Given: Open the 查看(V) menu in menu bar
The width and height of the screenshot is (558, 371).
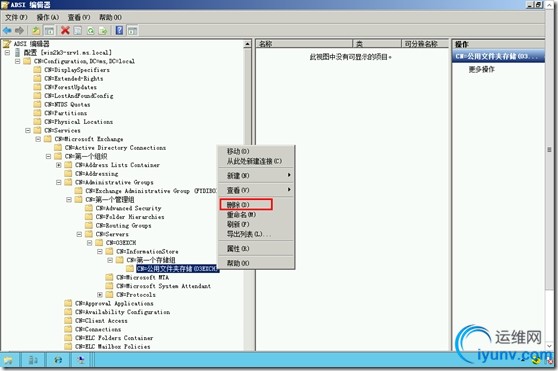Looking at the screenshot, I should [x=79, y=17].
